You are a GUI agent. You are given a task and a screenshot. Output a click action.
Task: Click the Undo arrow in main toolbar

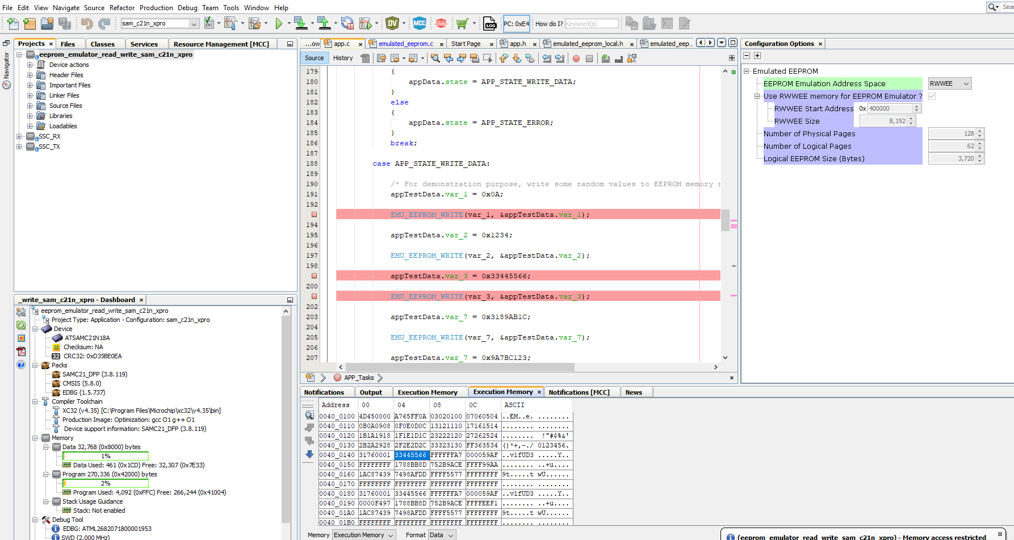pyautogui.click(x=86, y=23)
